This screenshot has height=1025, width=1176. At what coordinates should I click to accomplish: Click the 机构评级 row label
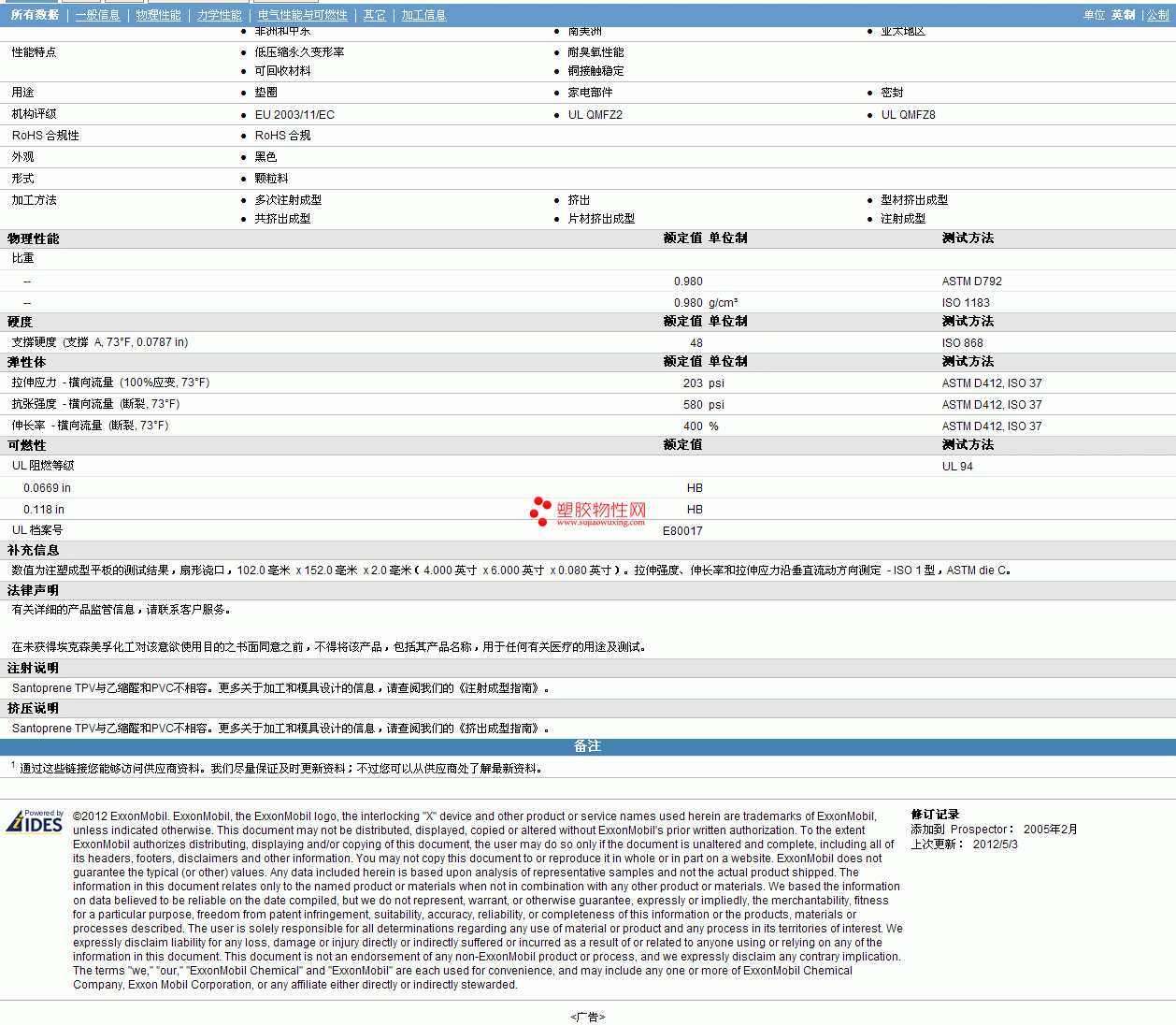pyautogui.click(x=34, y=114)
